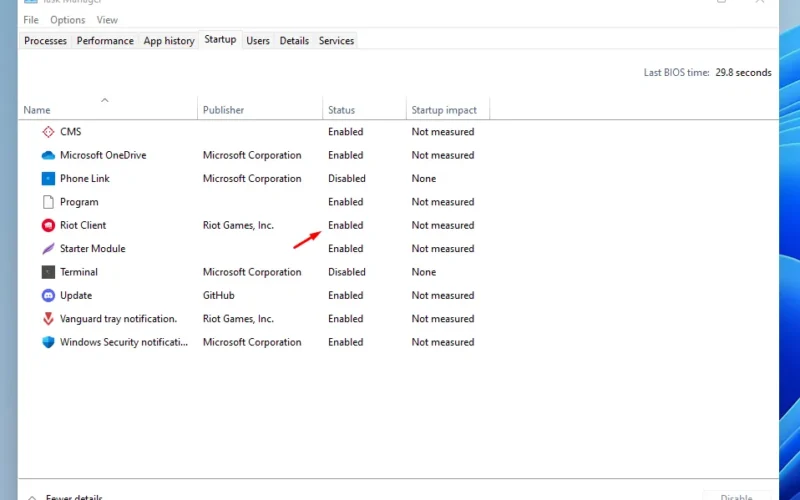This screenshot has height=500, width=800.
Task: Click Disabled status of Phone Link
Action: click(347, 179)
